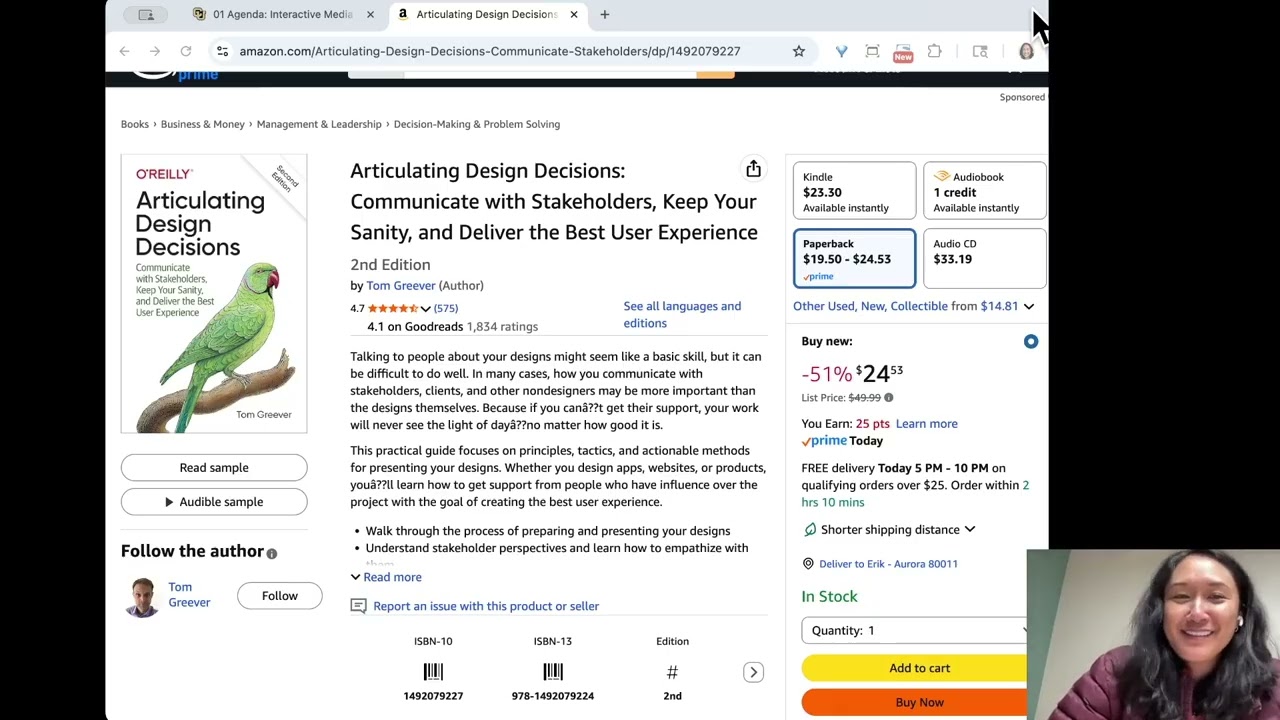Bookmark this page with the star icon
1280x720 pixels.
[798, 51]
